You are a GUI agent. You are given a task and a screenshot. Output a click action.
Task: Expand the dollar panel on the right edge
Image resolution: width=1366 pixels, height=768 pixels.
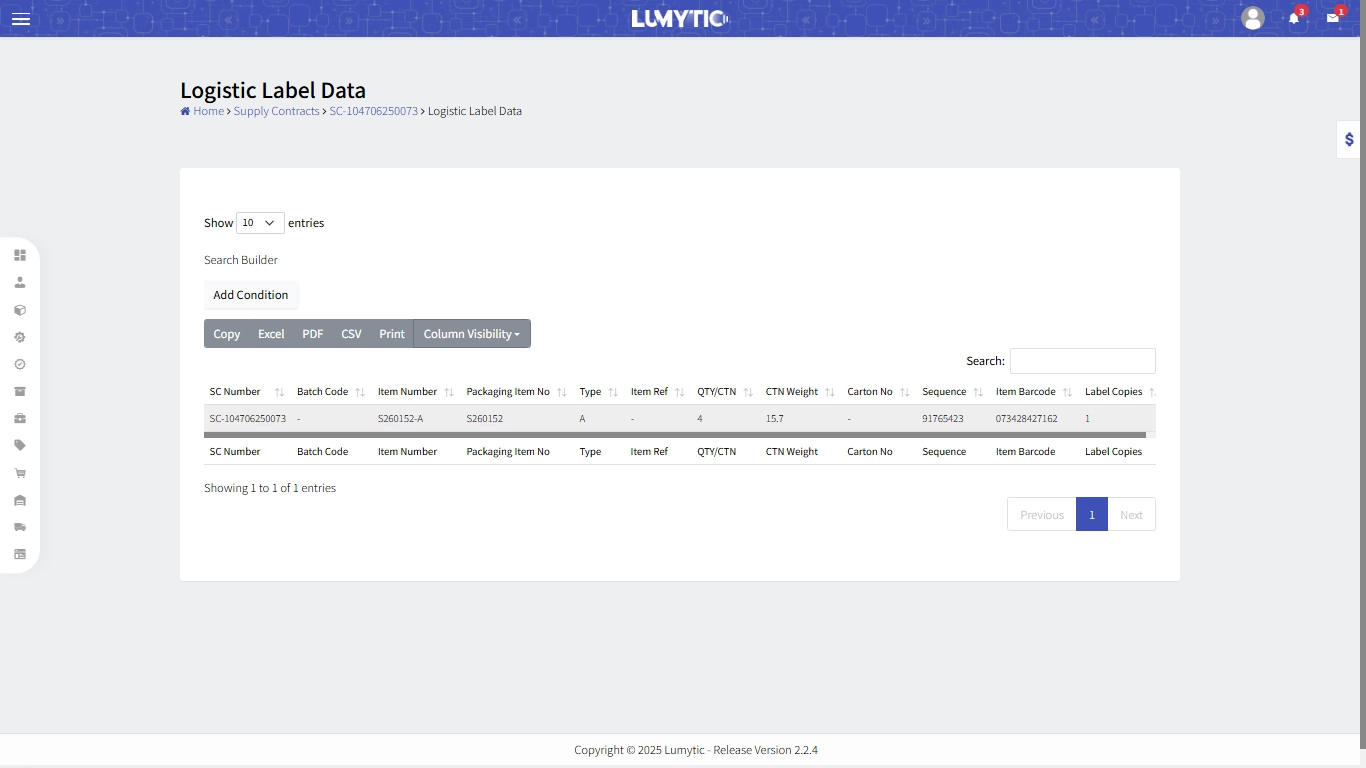pos(1348,139)
